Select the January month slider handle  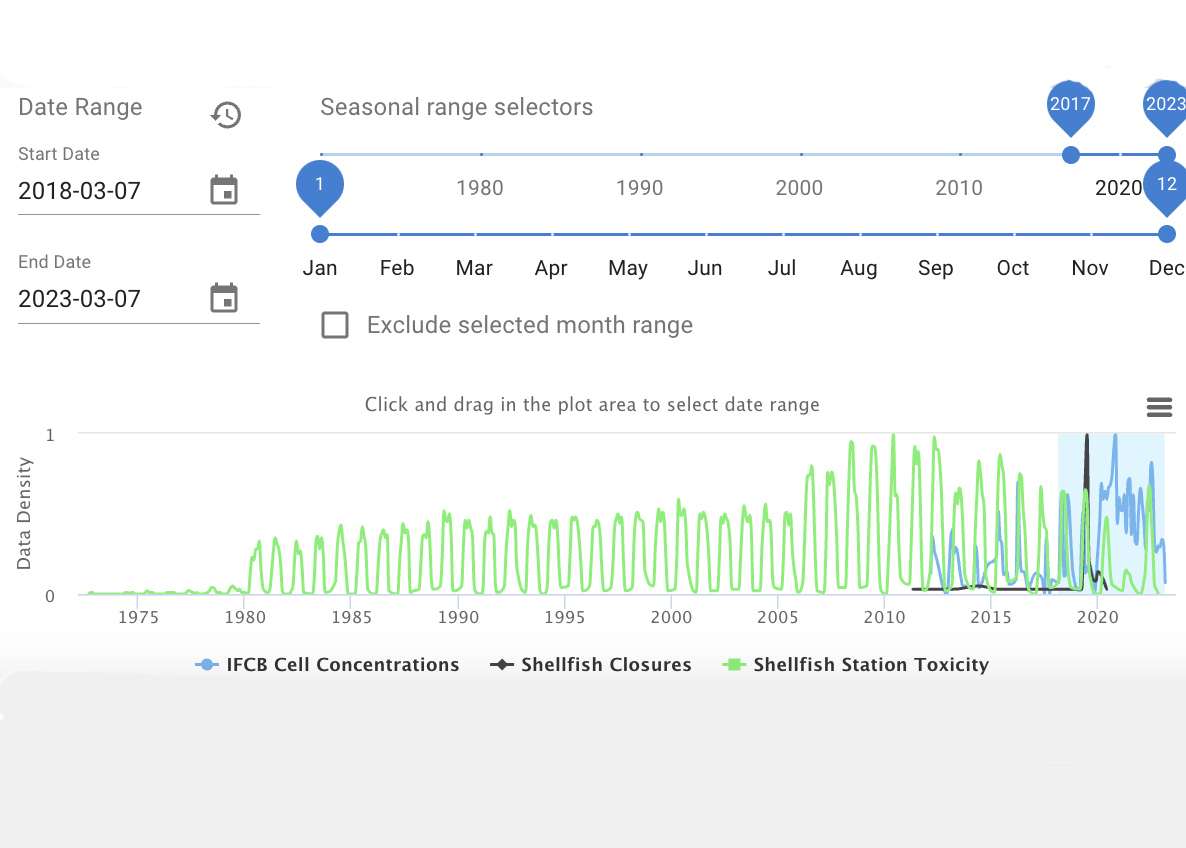coord(320,234)
